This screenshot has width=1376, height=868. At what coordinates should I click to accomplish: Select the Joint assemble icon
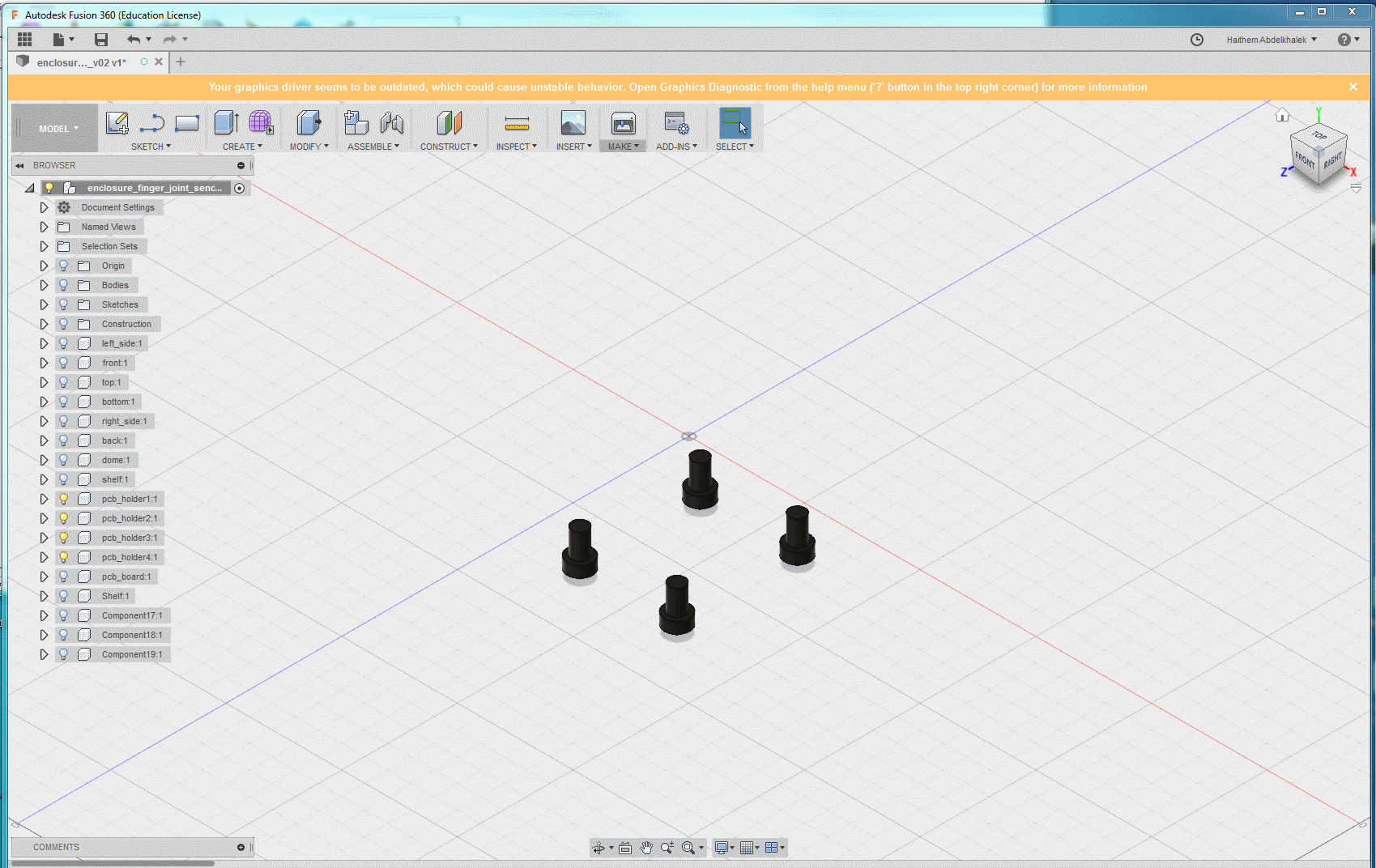[x=392, y=123]
